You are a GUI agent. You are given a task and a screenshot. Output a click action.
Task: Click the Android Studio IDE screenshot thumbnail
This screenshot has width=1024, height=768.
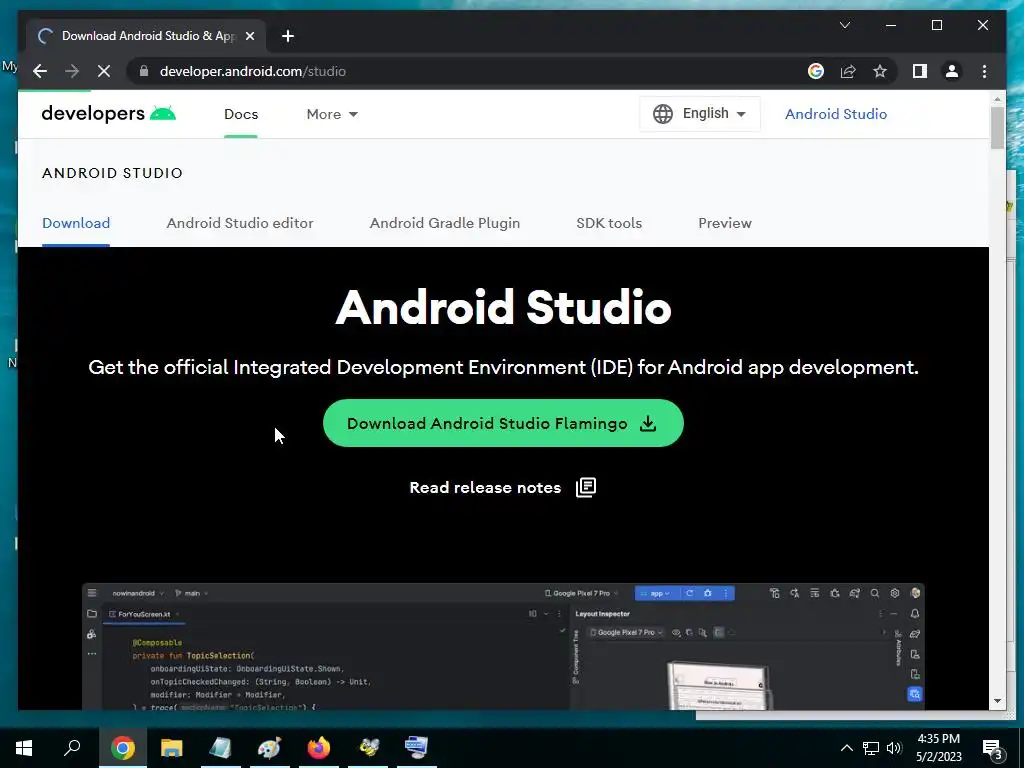point(503,646)
